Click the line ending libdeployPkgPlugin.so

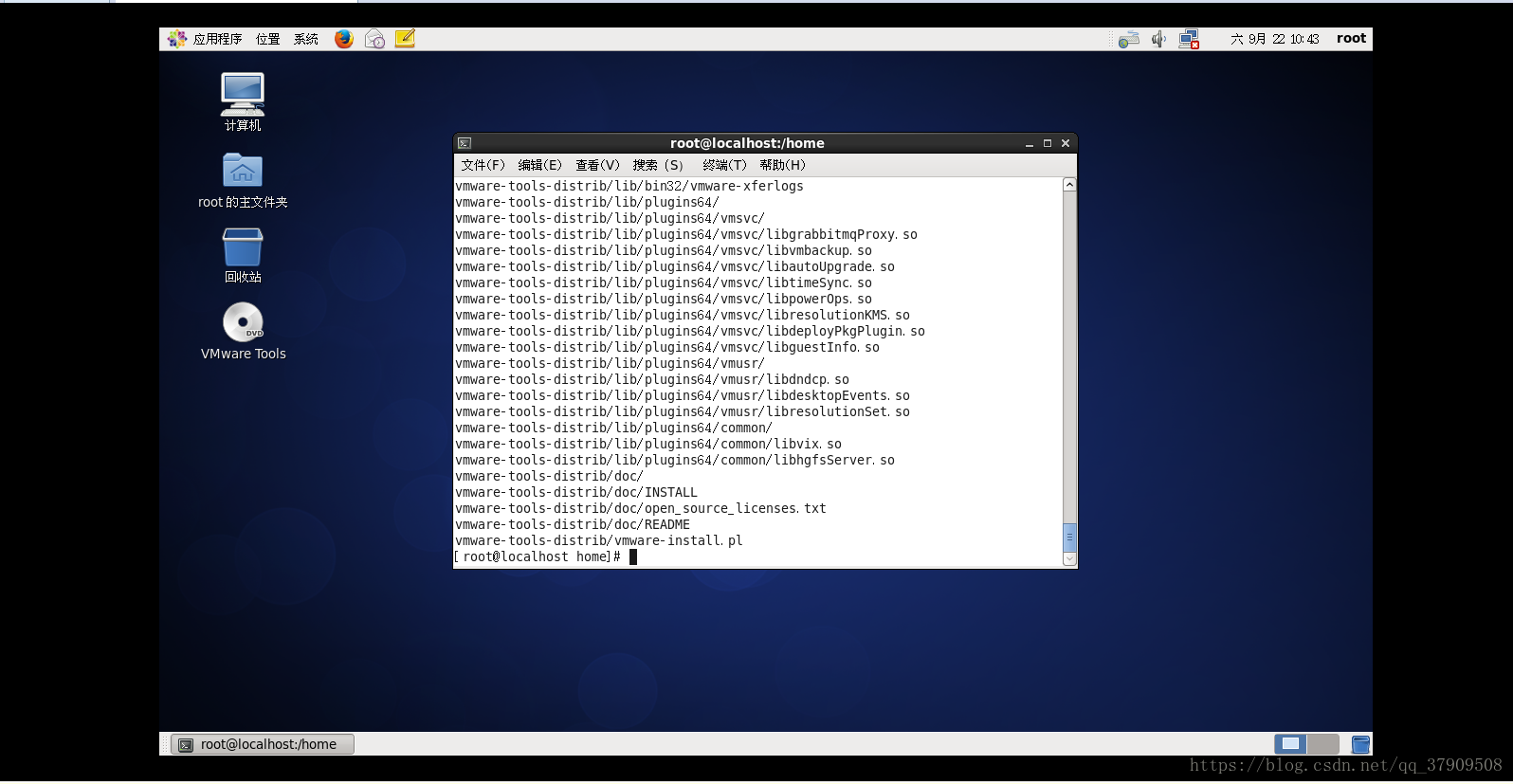coord(690,331)
